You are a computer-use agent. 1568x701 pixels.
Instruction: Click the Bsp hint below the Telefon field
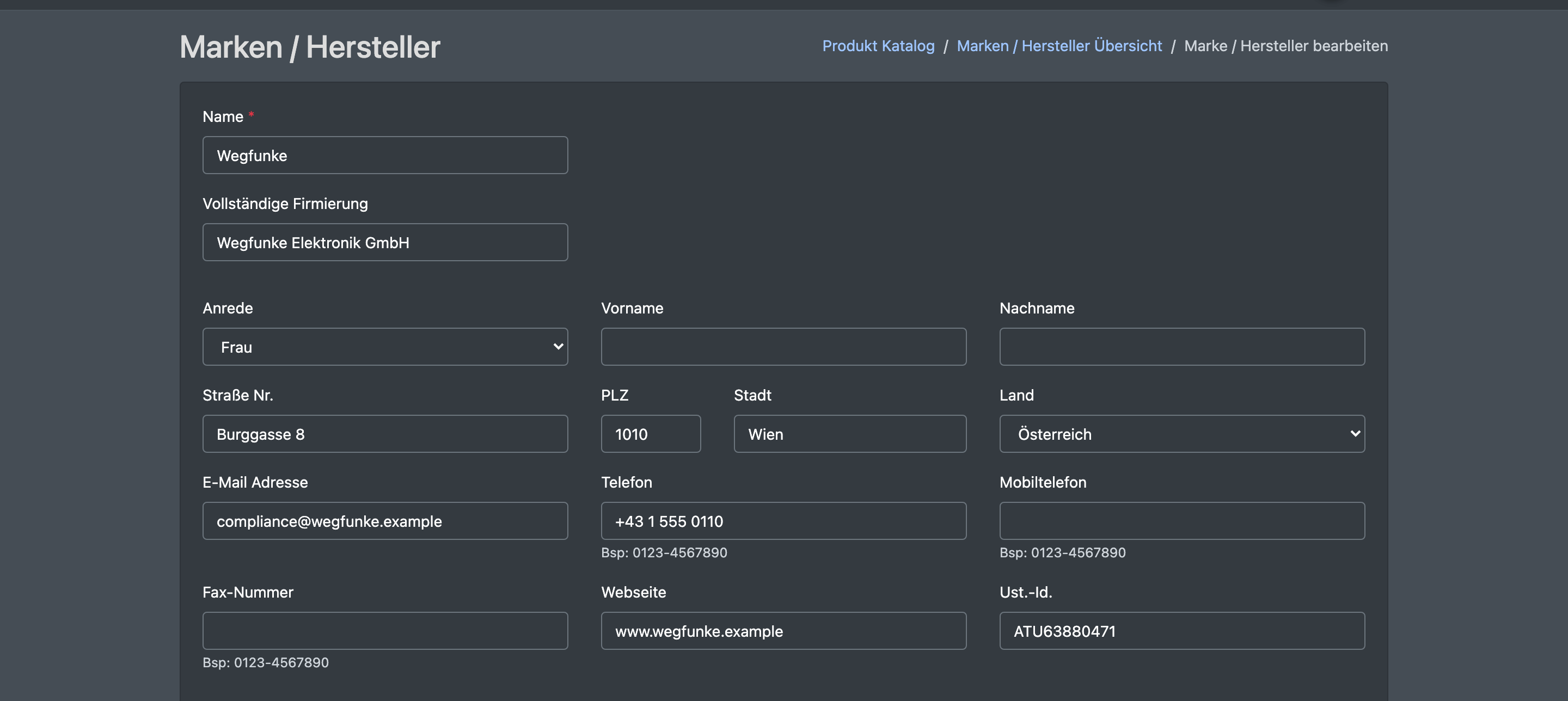664,552
